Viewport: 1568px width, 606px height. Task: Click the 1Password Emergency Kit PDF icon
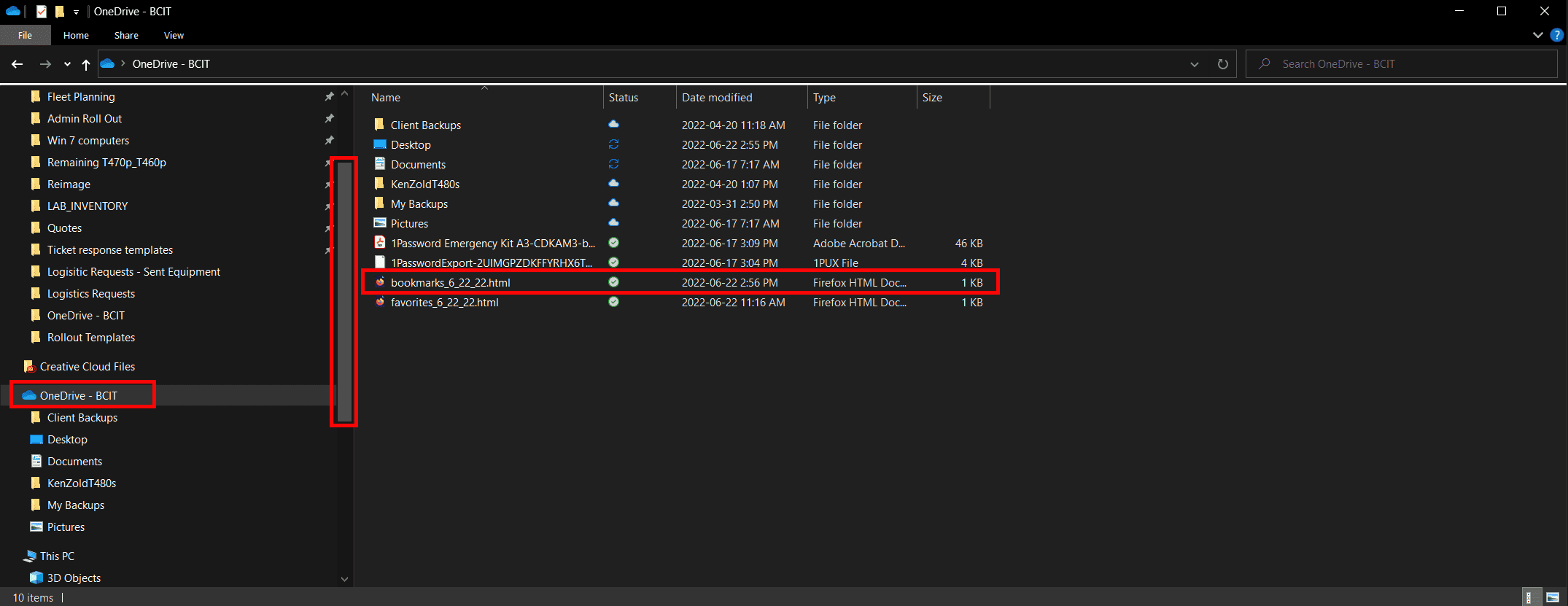click(x=380, y=243)
